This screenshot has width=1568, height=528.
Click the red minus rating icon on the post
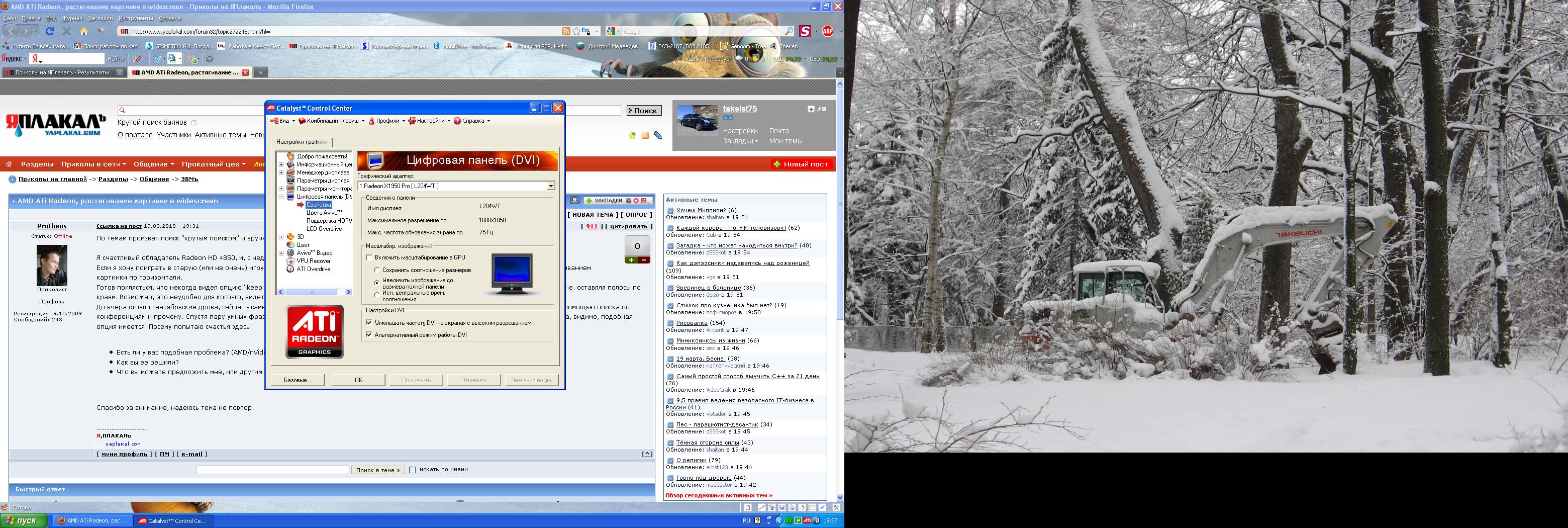coord(644,260)
